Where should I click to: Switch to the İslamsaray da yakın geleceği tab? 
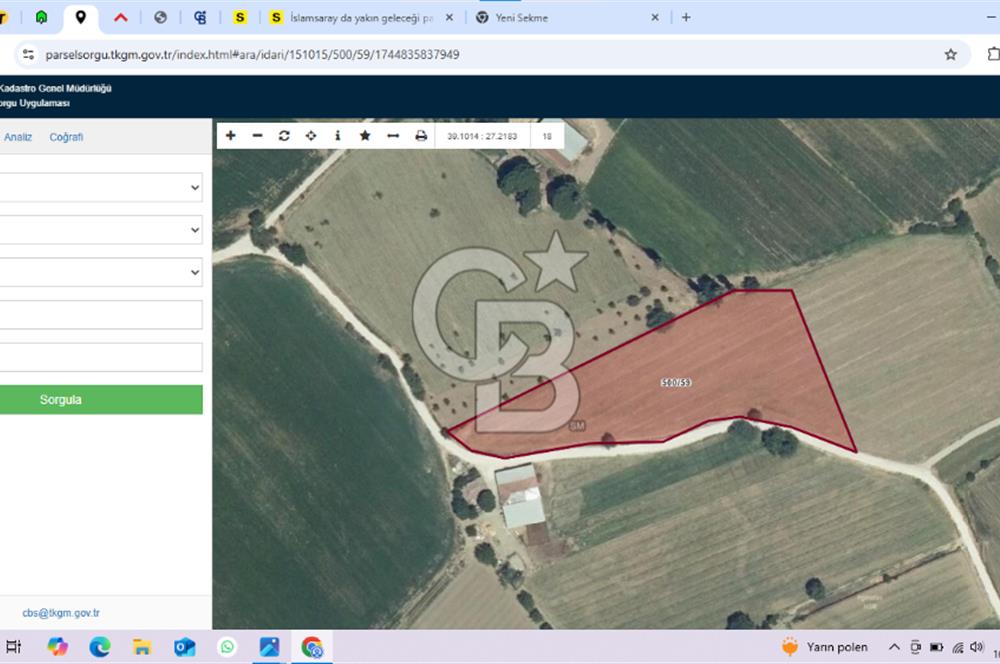pyautogui.click(x=362, y=18)
